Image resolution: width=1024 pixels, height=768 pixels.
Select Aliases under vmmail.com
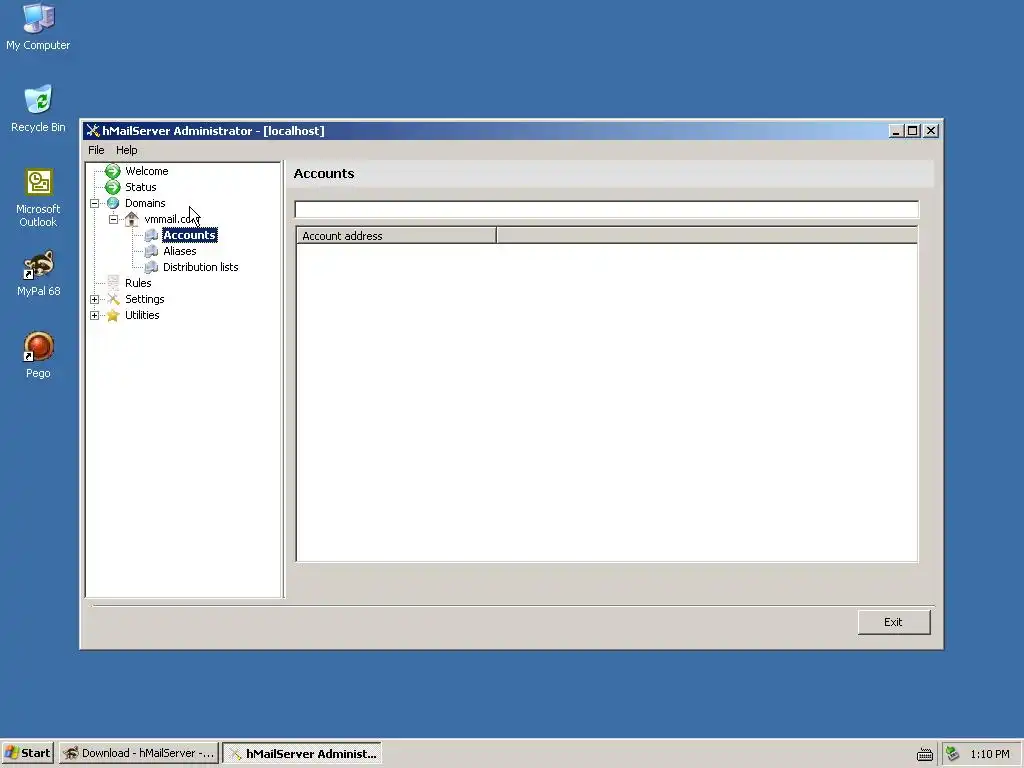tap(180, 251)
